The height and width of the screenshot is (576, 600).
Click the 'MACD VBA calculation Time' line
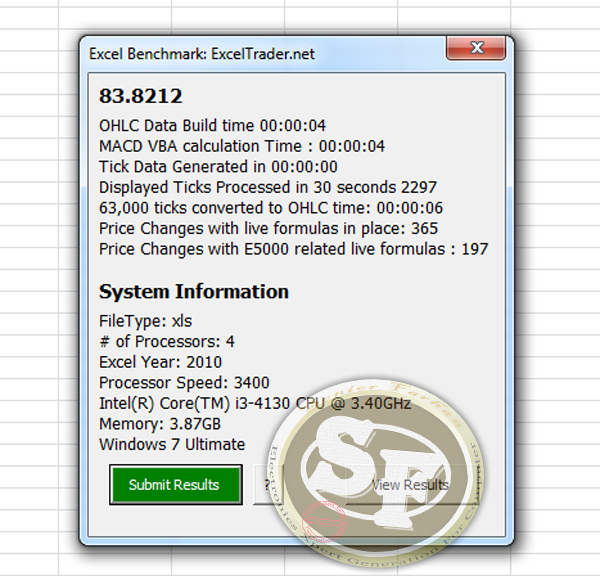pos(242,146)
